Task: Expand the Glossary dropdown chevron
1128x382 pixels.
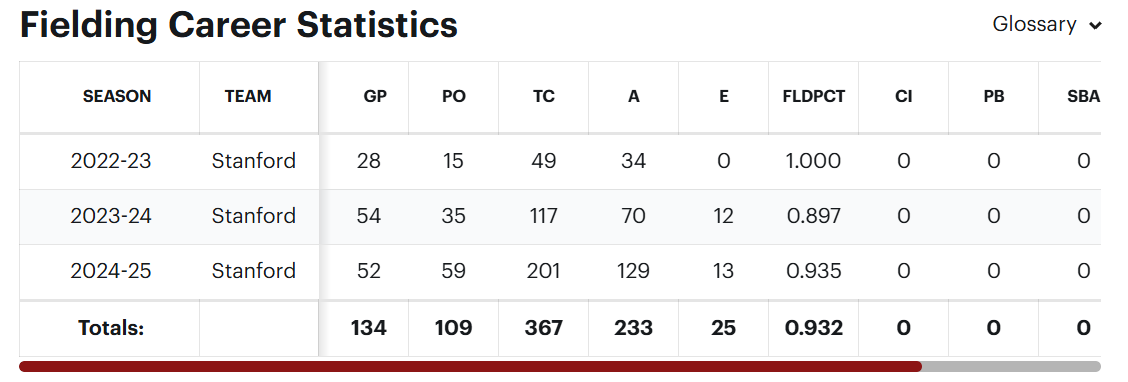Action: tap(1095, 26)
